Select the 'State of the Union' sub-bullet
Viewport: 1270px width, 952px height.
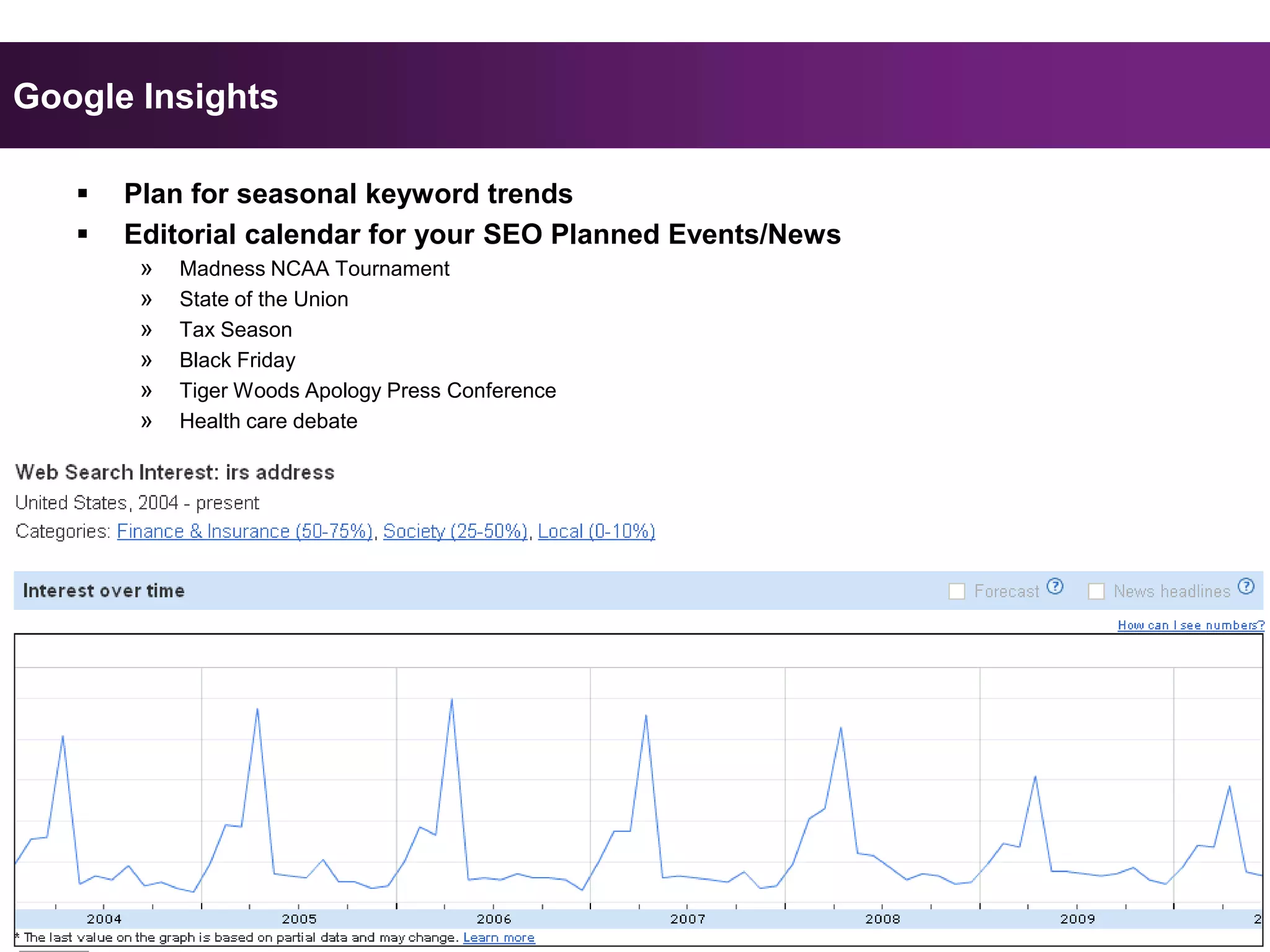[264, 299]
